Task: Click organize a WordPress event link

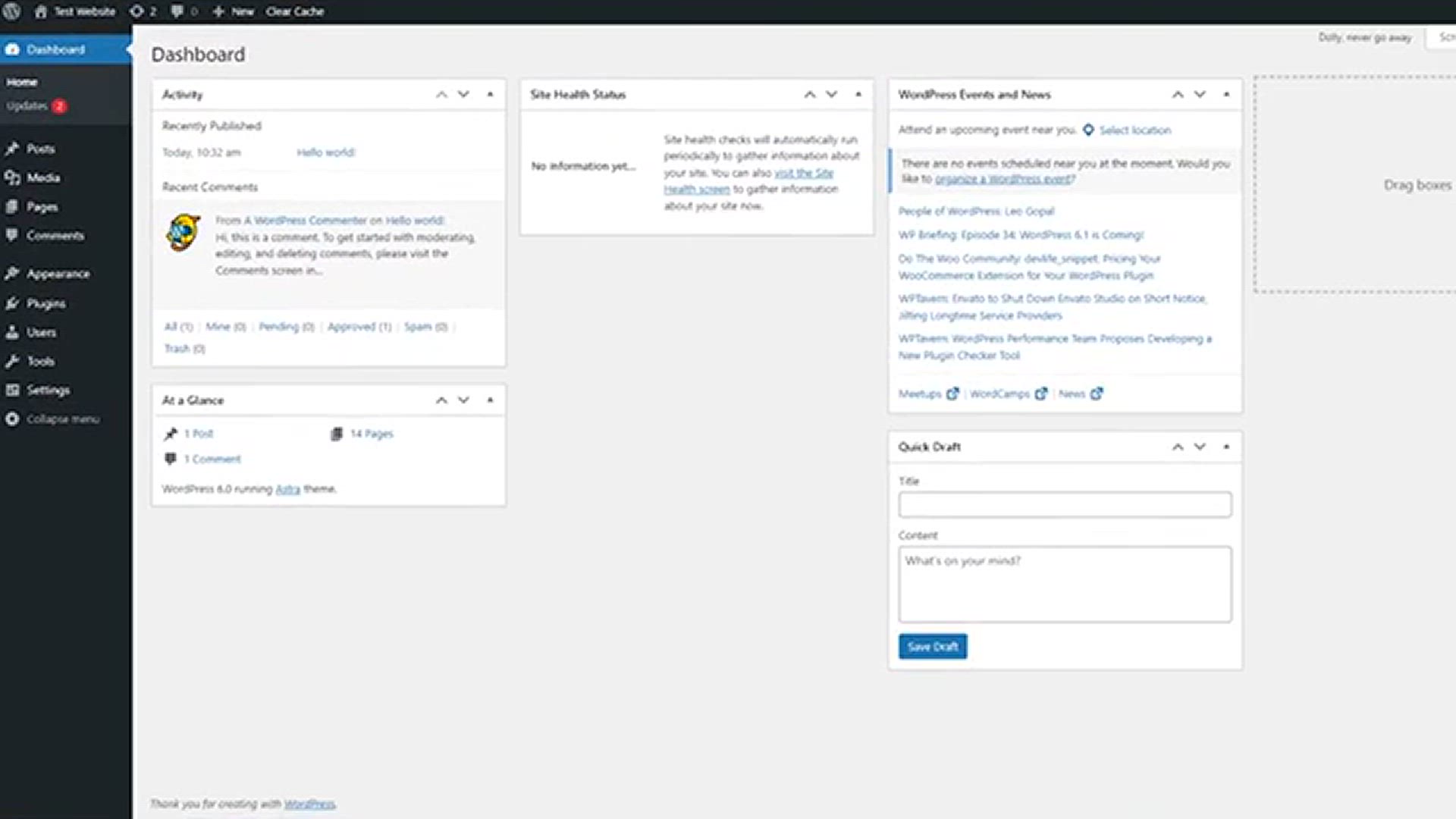Action: [x=1005, y=179]
